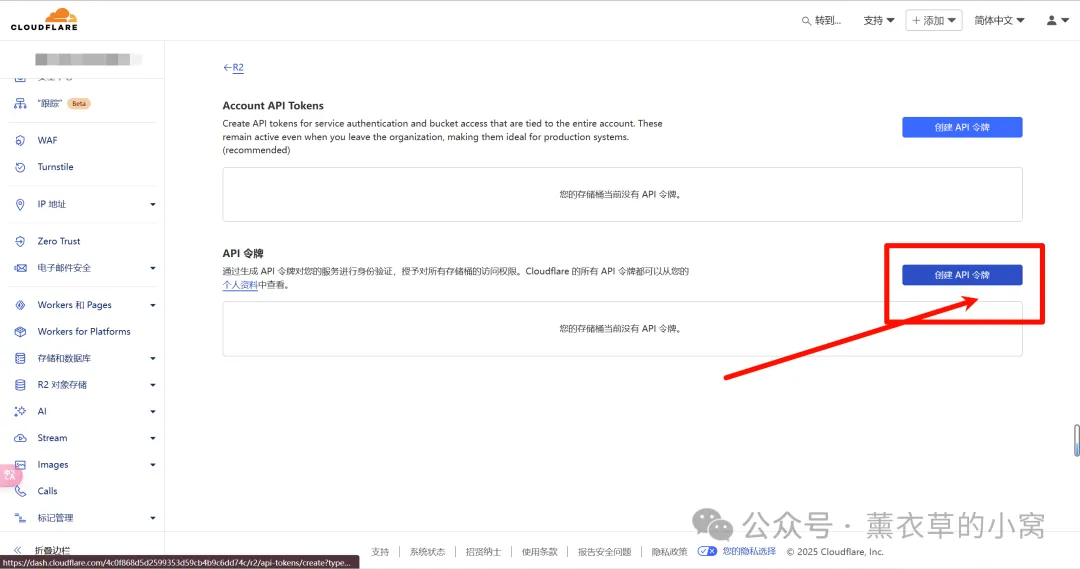Open the 添加 dropdown in the header

(x=933, y=20)
